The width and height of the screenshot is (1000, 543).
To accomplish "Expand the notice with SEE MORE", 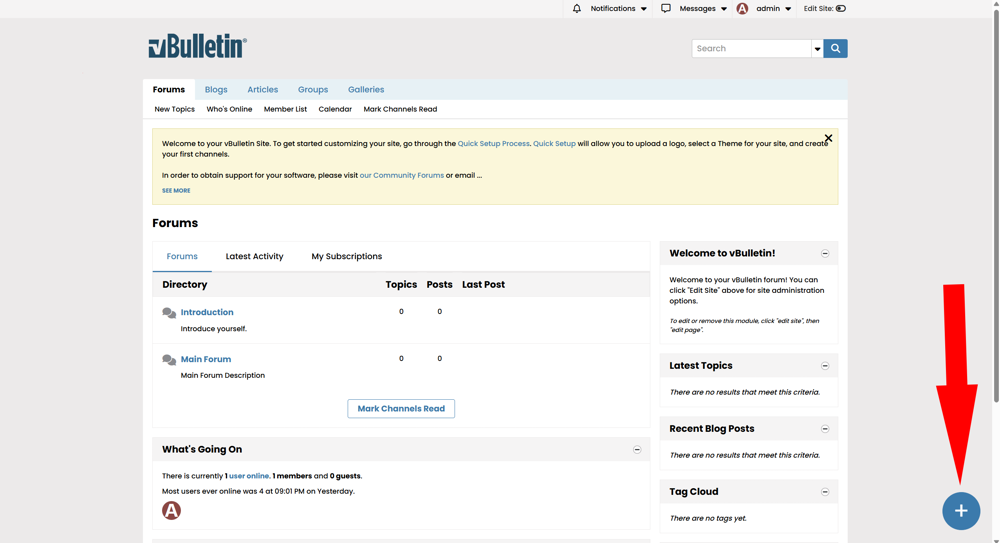I will tap(176, 190).
